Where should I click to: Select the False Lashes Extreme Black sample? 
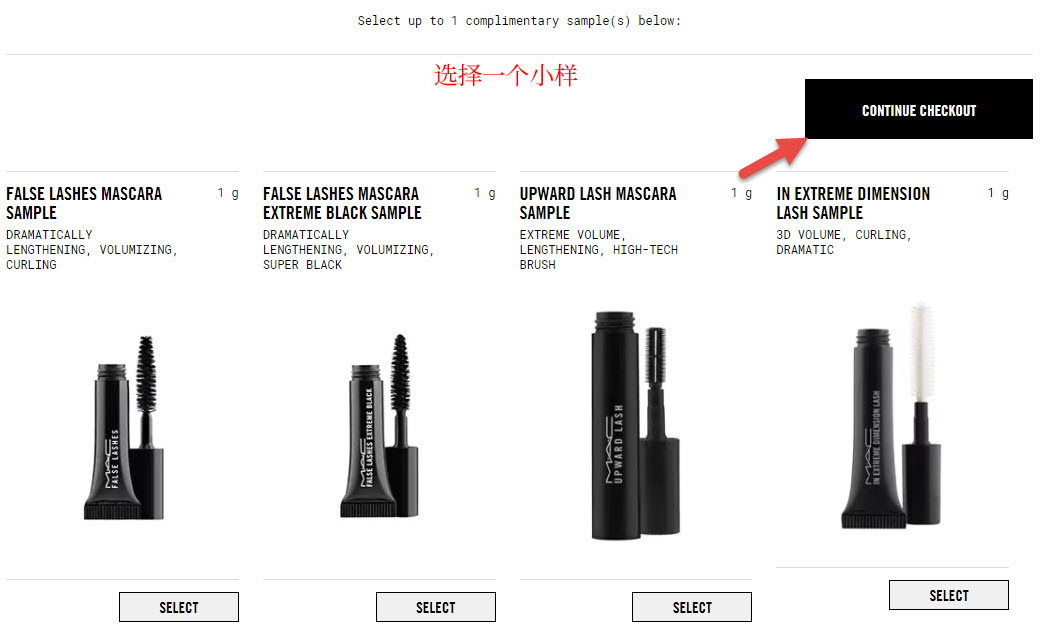pos(436,607)
